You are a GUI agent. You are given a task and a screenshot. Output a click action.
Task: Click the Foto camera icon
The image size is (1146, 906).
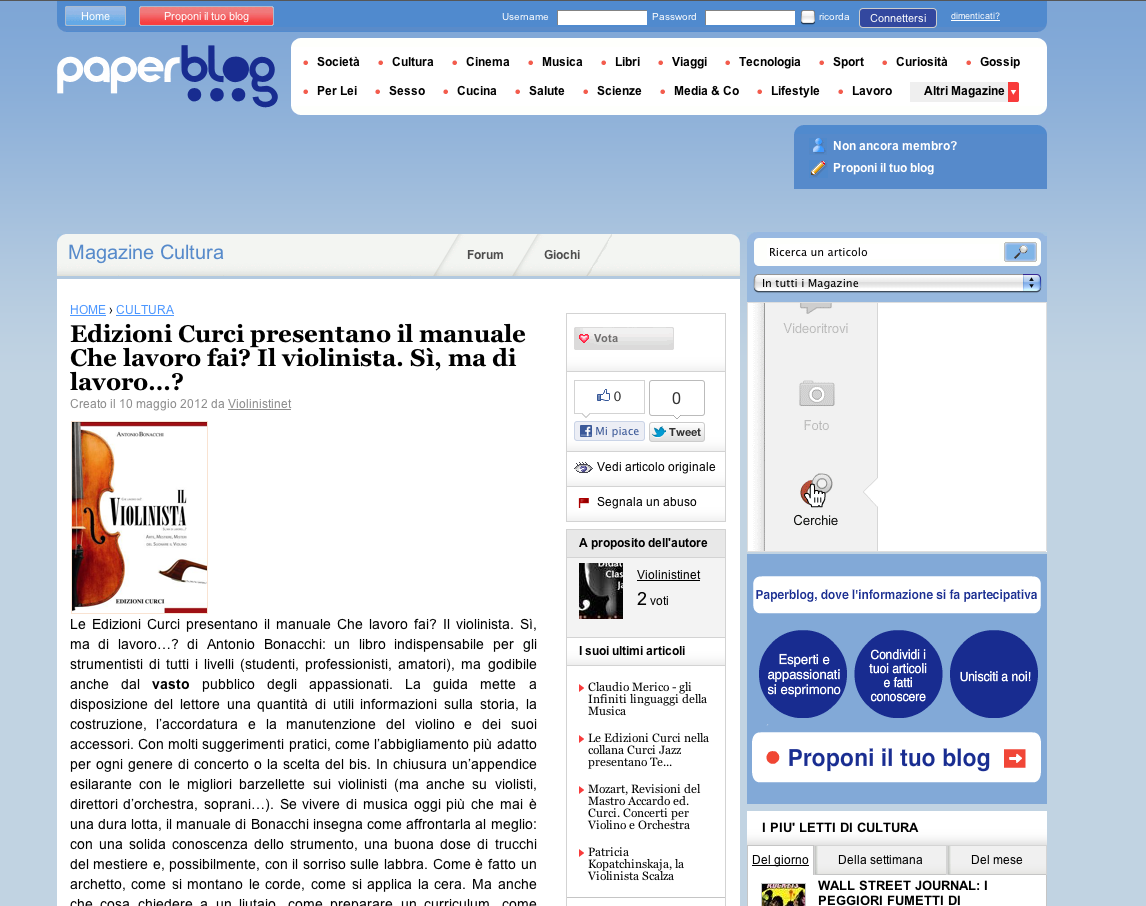pyautogui.click(x=816, y=395)
